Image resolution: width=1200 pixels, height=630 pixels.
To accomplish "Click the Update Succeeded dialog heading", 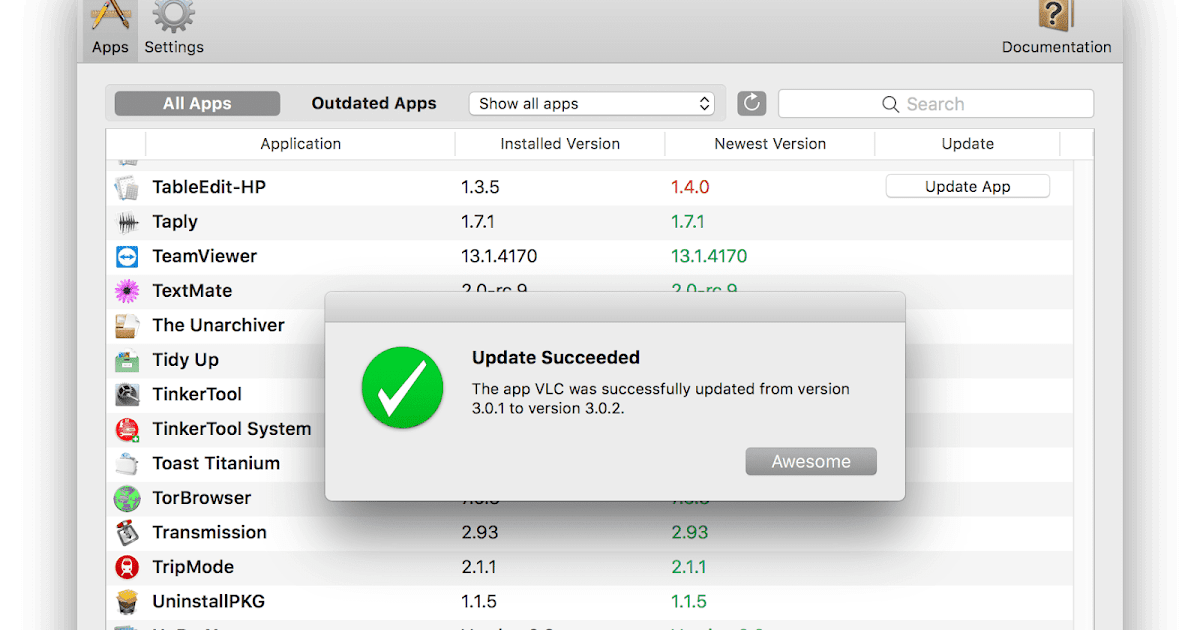I will [x=556, y=358].
